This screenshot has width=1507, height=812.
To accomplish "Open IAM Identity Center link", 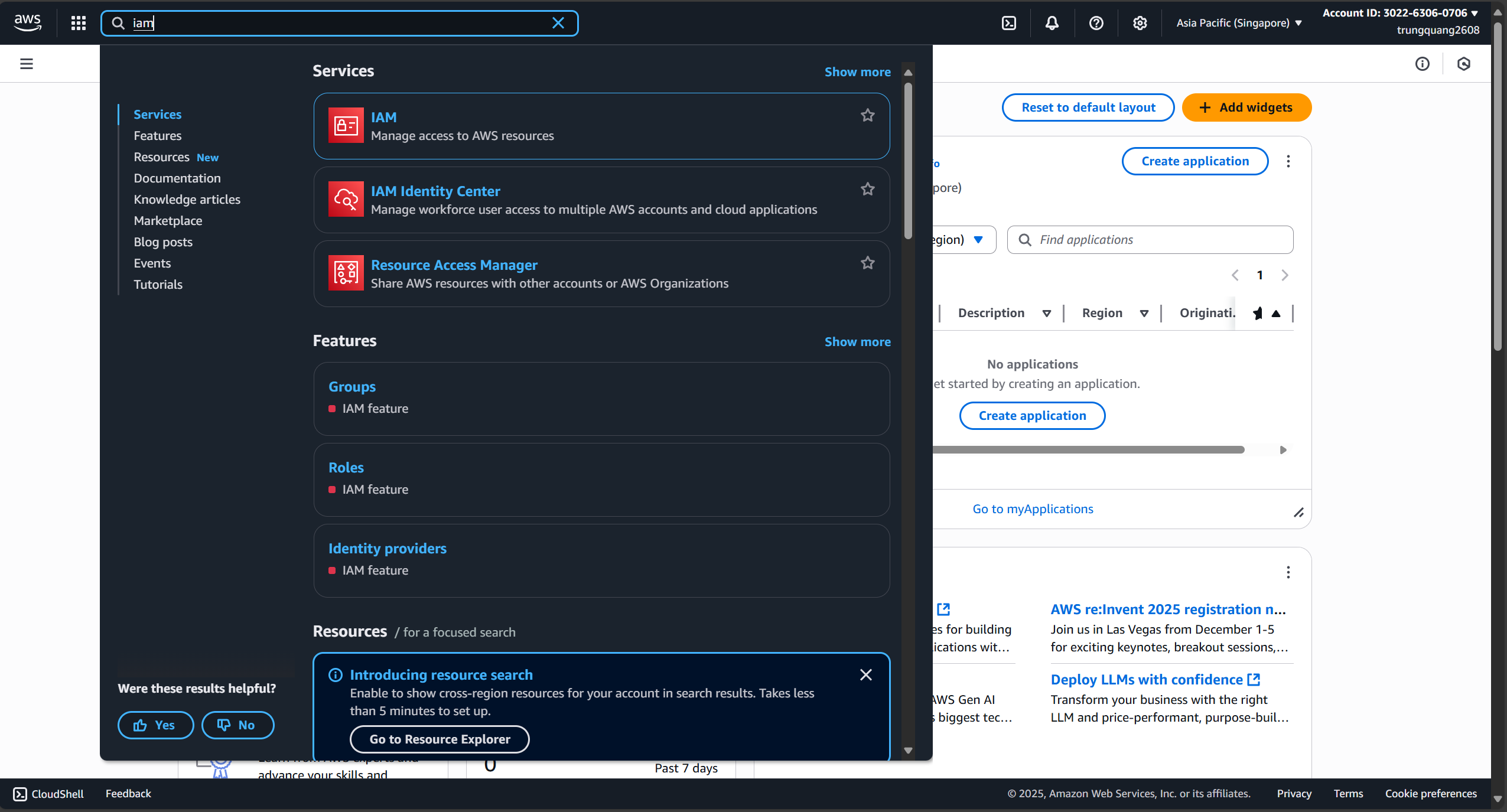I will pos(435,191).
